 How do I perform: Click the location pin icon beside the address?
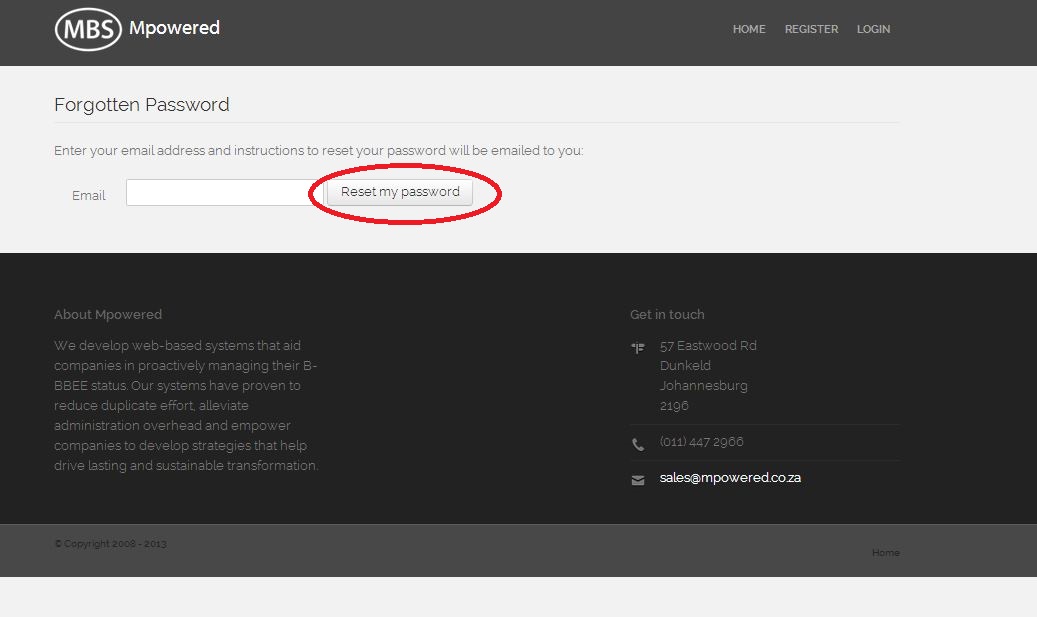click(x=638, y=347)
